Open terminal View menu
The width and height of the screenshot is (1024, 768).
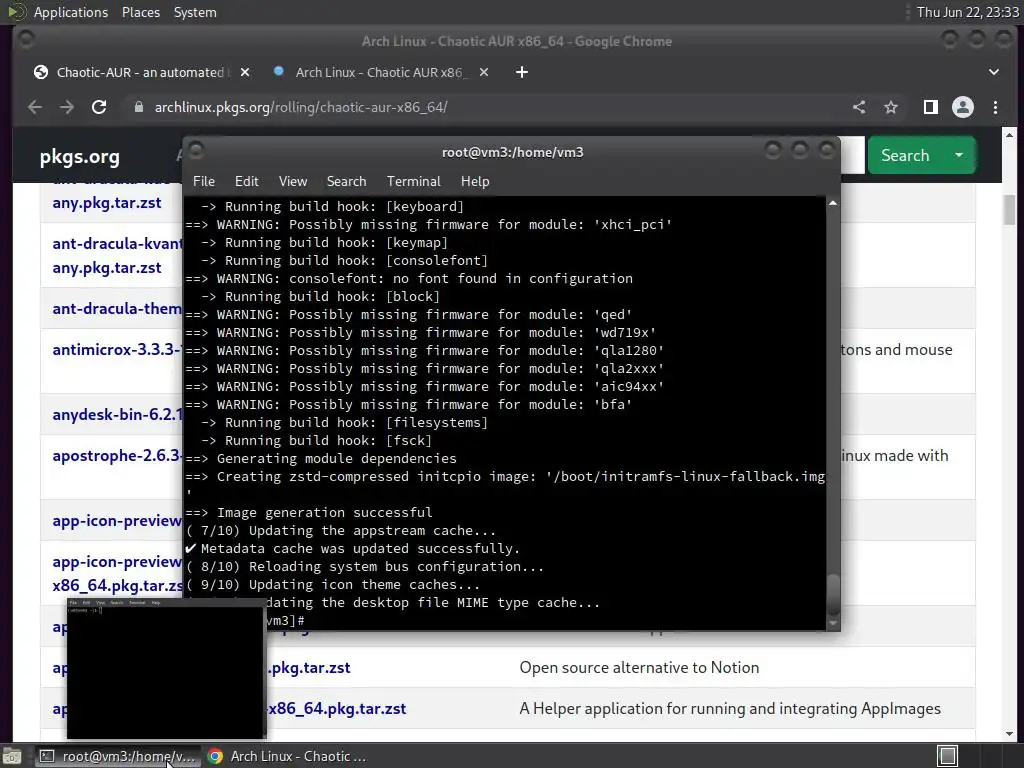[293, 181]
